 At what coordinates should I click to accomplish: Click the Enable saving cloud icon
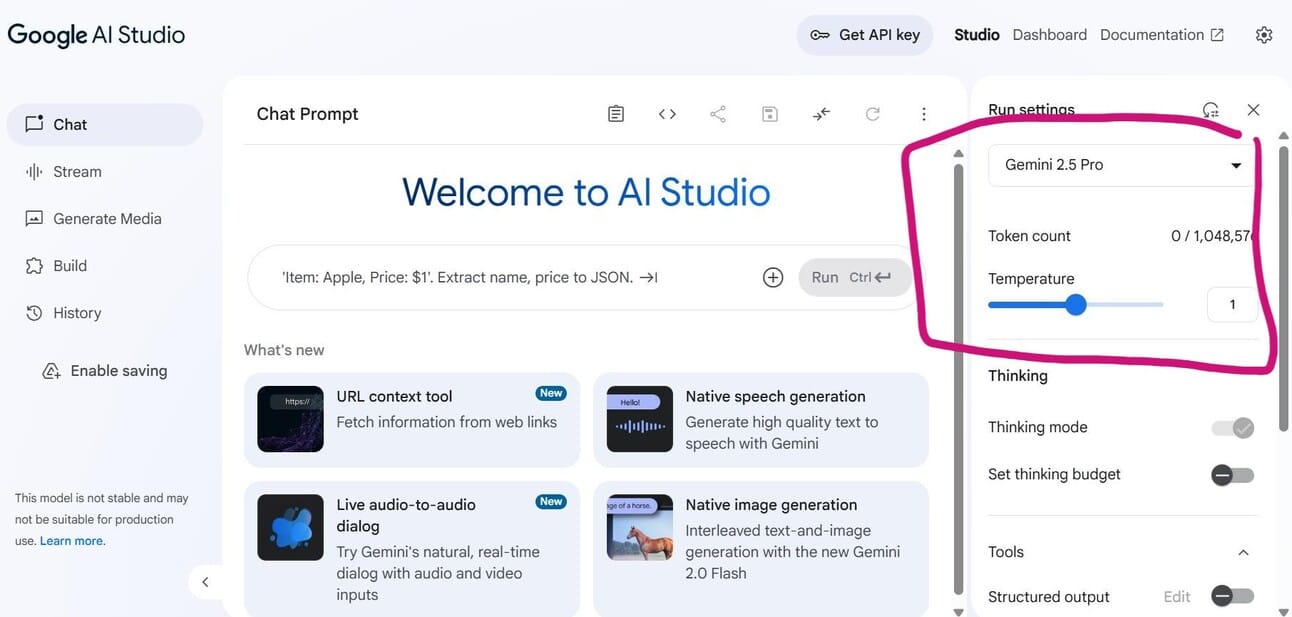tap(51, 371)
